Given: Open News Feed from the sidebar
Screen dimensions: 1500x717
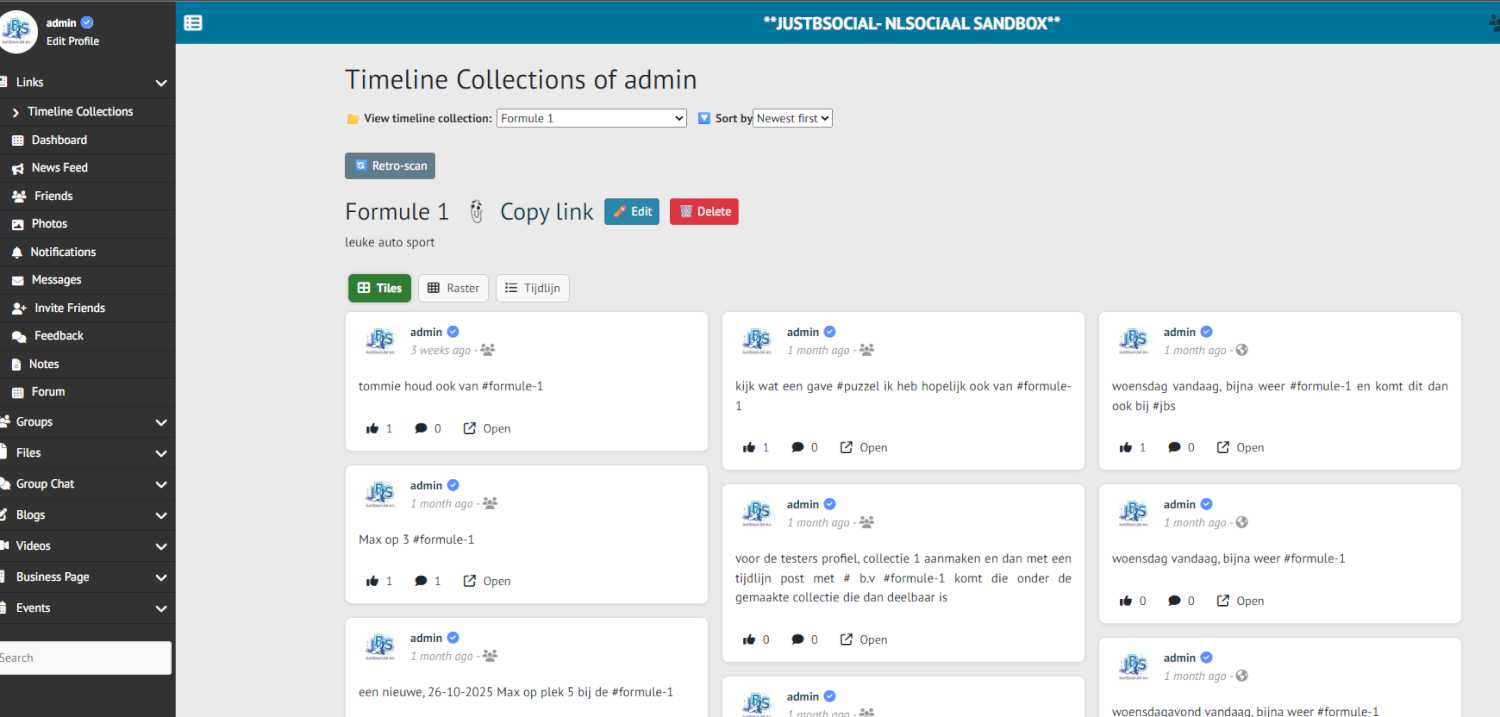Looking at the screenshot, I should click(x=59, y=168).
